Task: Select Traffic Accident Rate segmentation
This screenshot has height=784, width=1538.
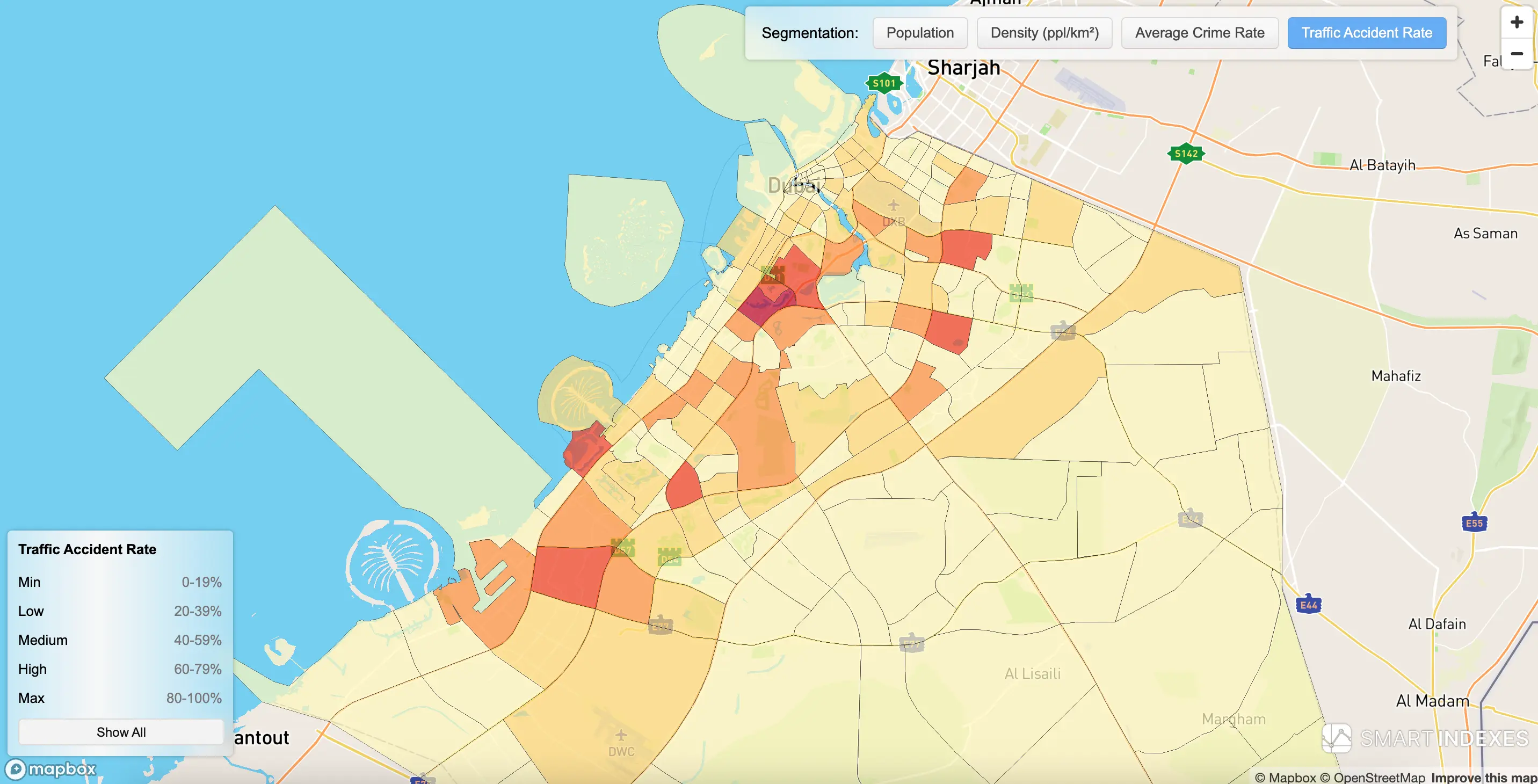Action: 1367,33
